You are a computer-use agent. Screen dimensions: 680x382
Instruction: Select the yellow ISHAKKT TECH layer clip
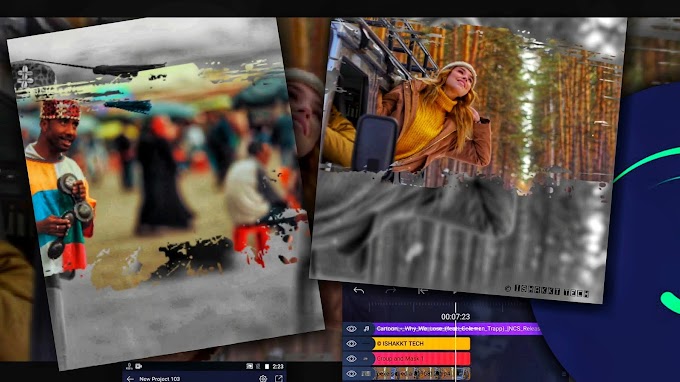pyautogui.click(x=421, y=343)
